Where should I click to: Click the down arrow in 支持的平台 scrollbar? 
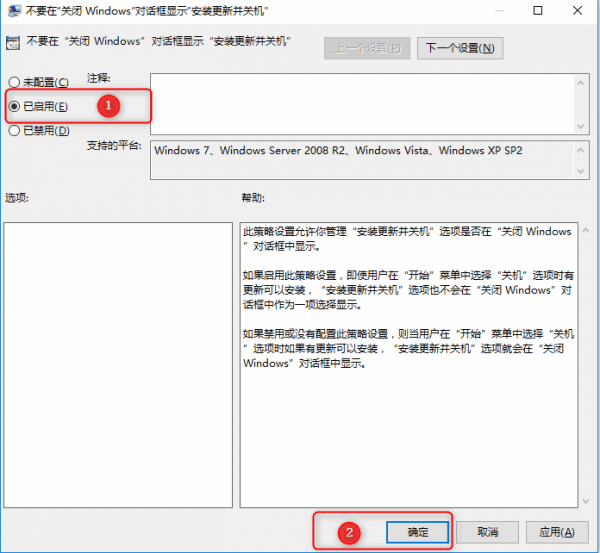click(583, 172)
